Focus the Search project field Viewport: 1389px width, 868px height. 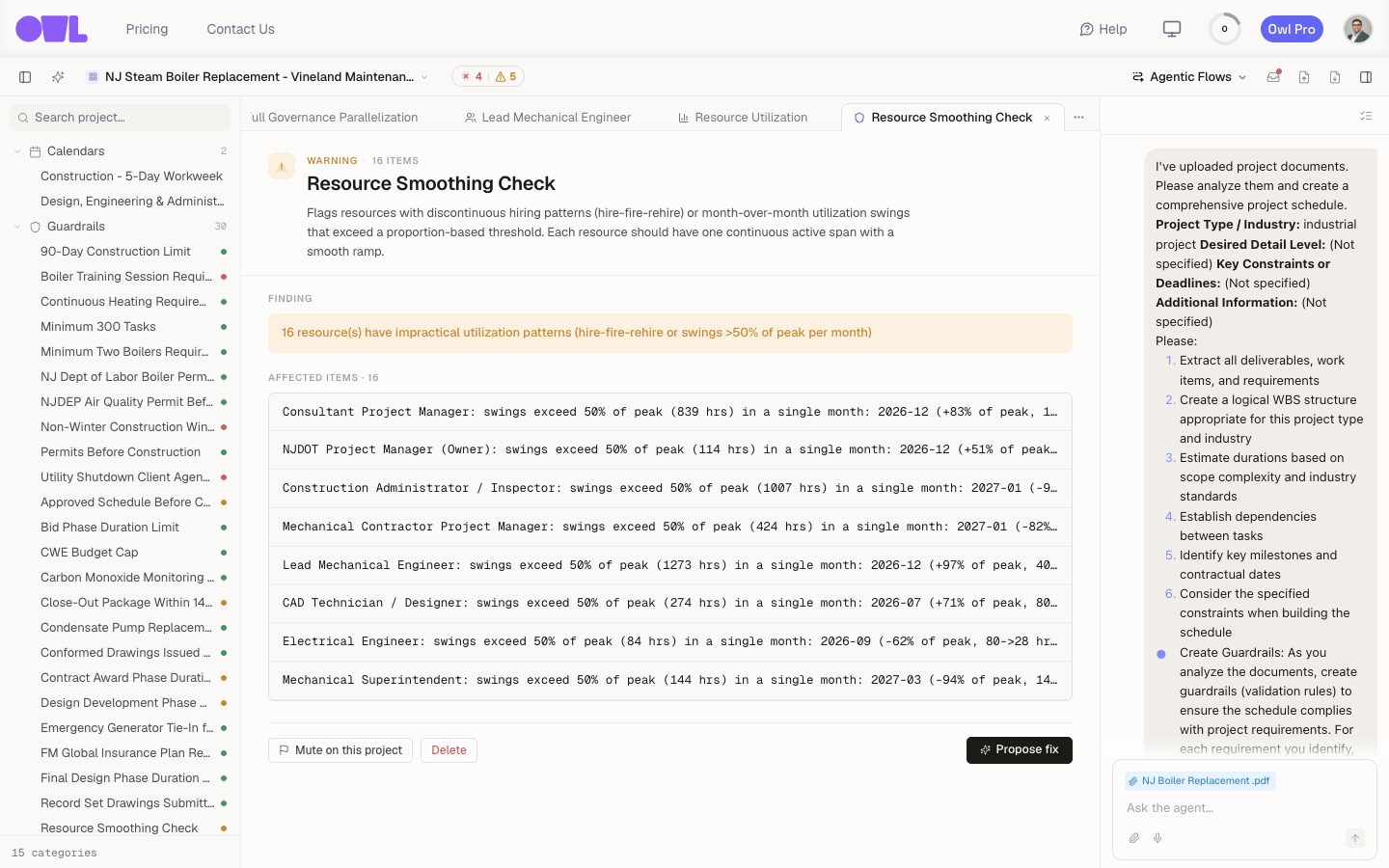tap(121, 118)
